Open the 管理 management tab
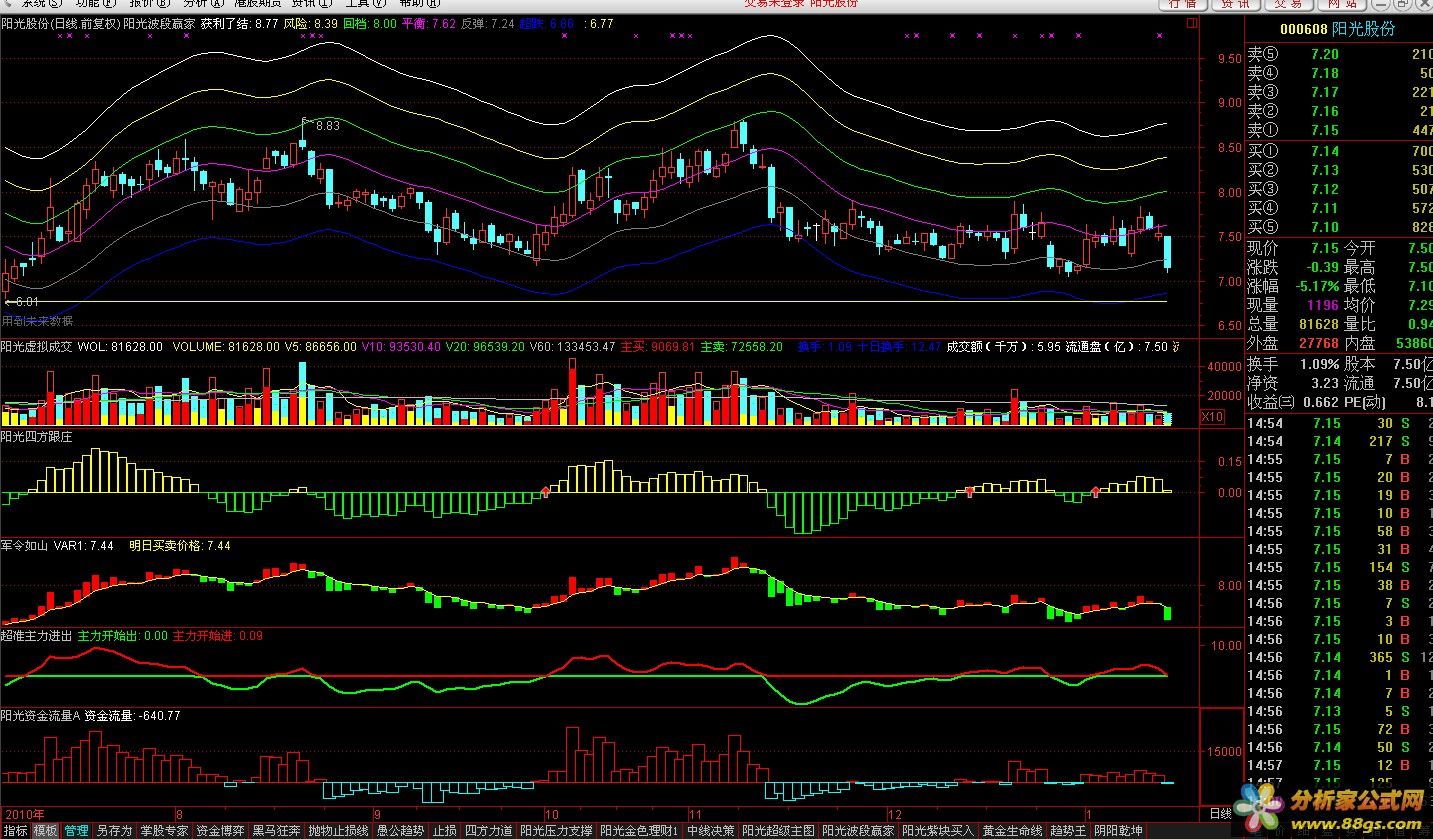Image resolution: width=1433 pixels, height=839 pixels. click(76, 831)
